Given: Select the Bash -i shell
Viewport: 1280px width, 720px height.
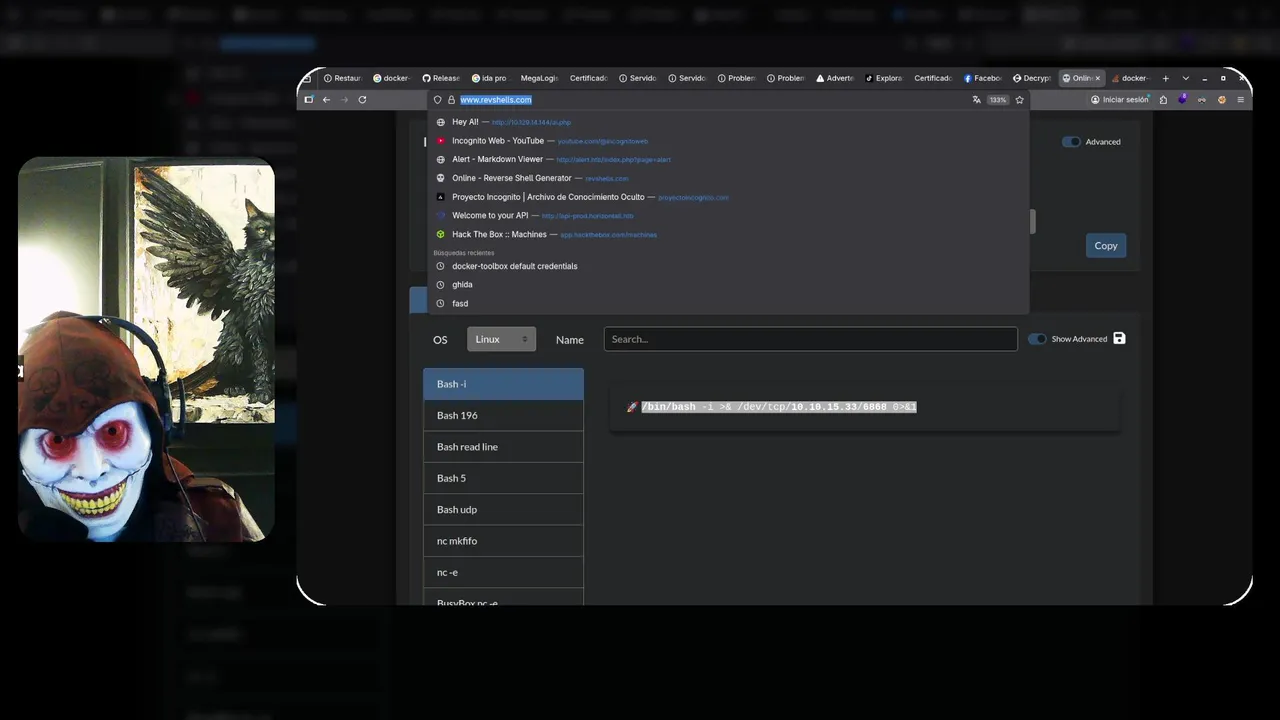Looking at the screenshot, I should tap(503, 384).
